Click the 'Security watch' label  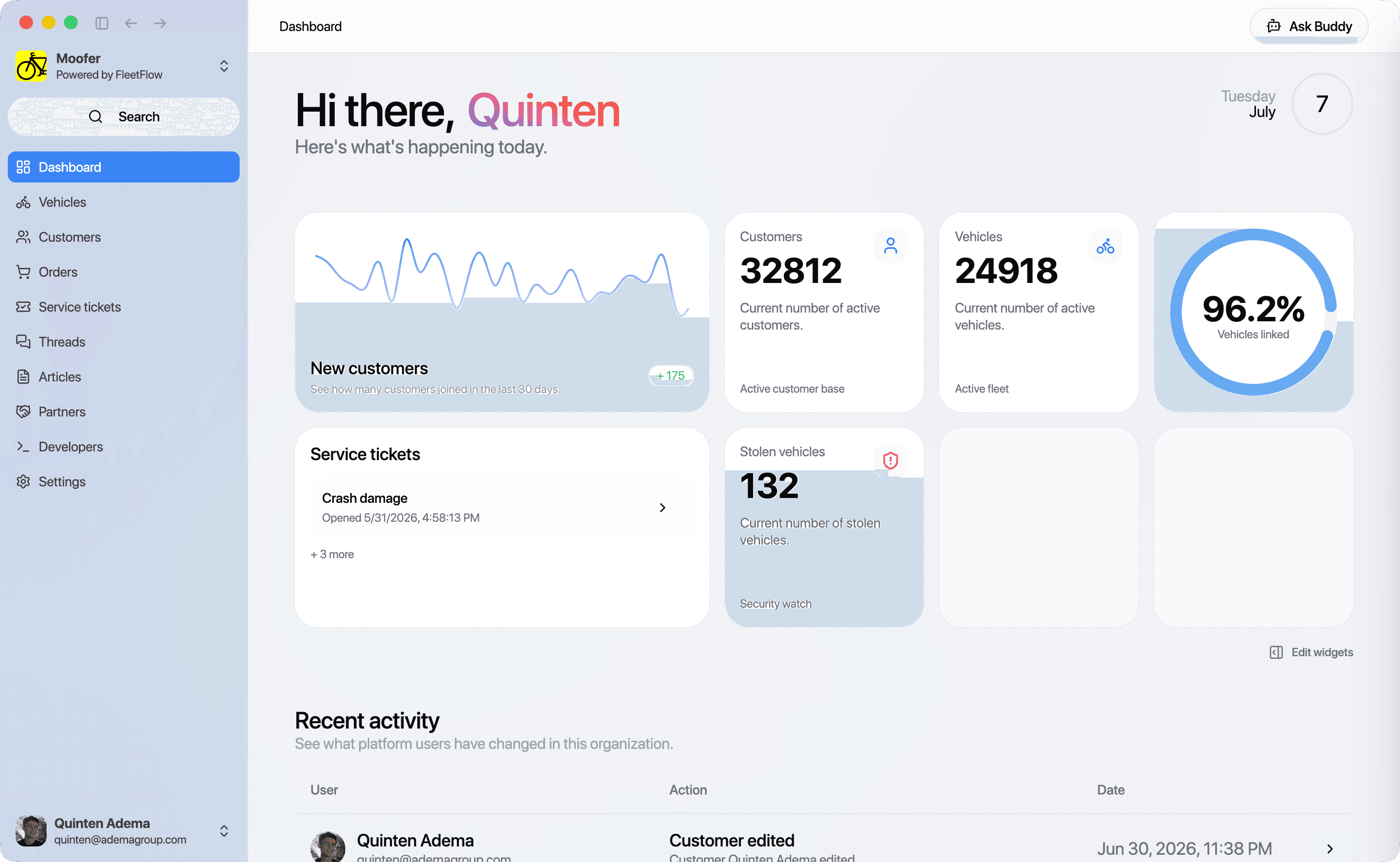(776, 604)
